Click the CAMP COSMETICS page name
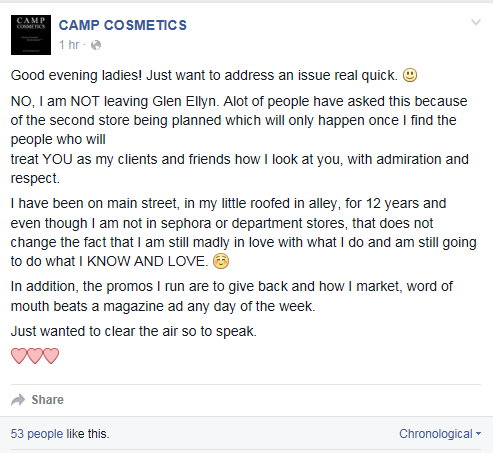 pos(123,25)
